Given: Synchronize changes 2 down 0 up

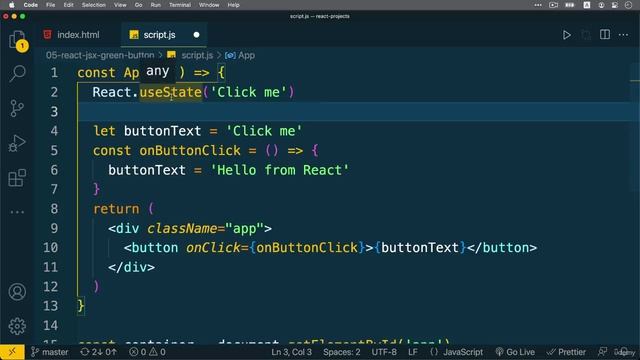Looking at the screenshot, I should tap(99, 352).
